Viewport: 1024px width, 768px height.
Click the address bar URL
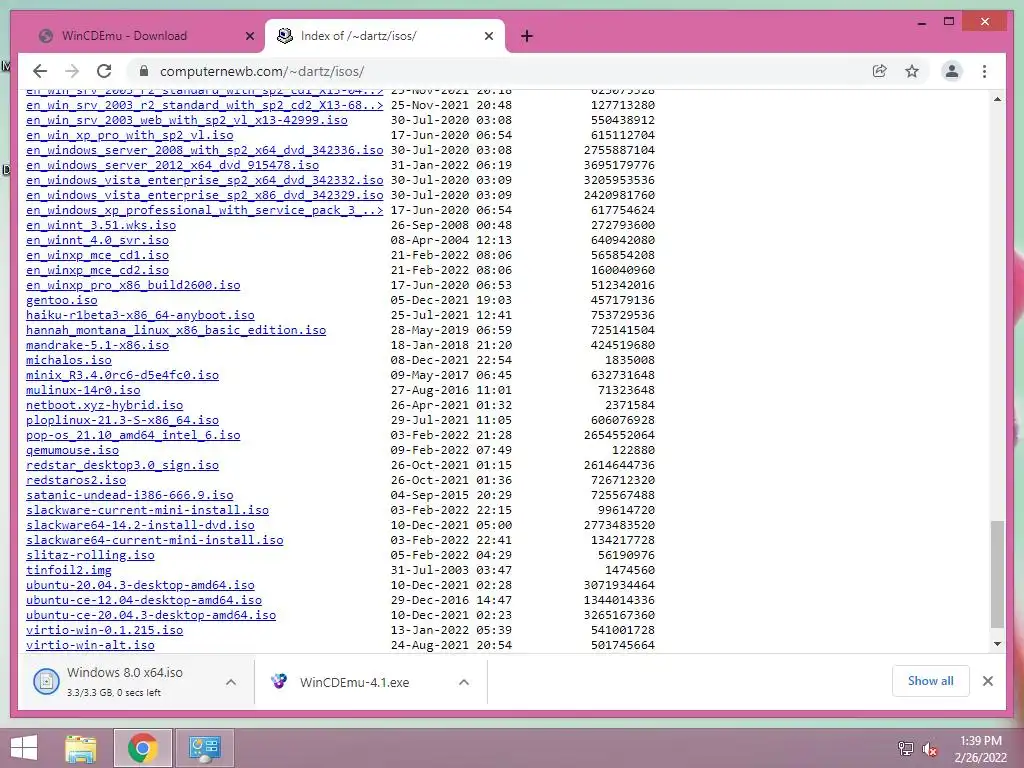pos(262,71)
